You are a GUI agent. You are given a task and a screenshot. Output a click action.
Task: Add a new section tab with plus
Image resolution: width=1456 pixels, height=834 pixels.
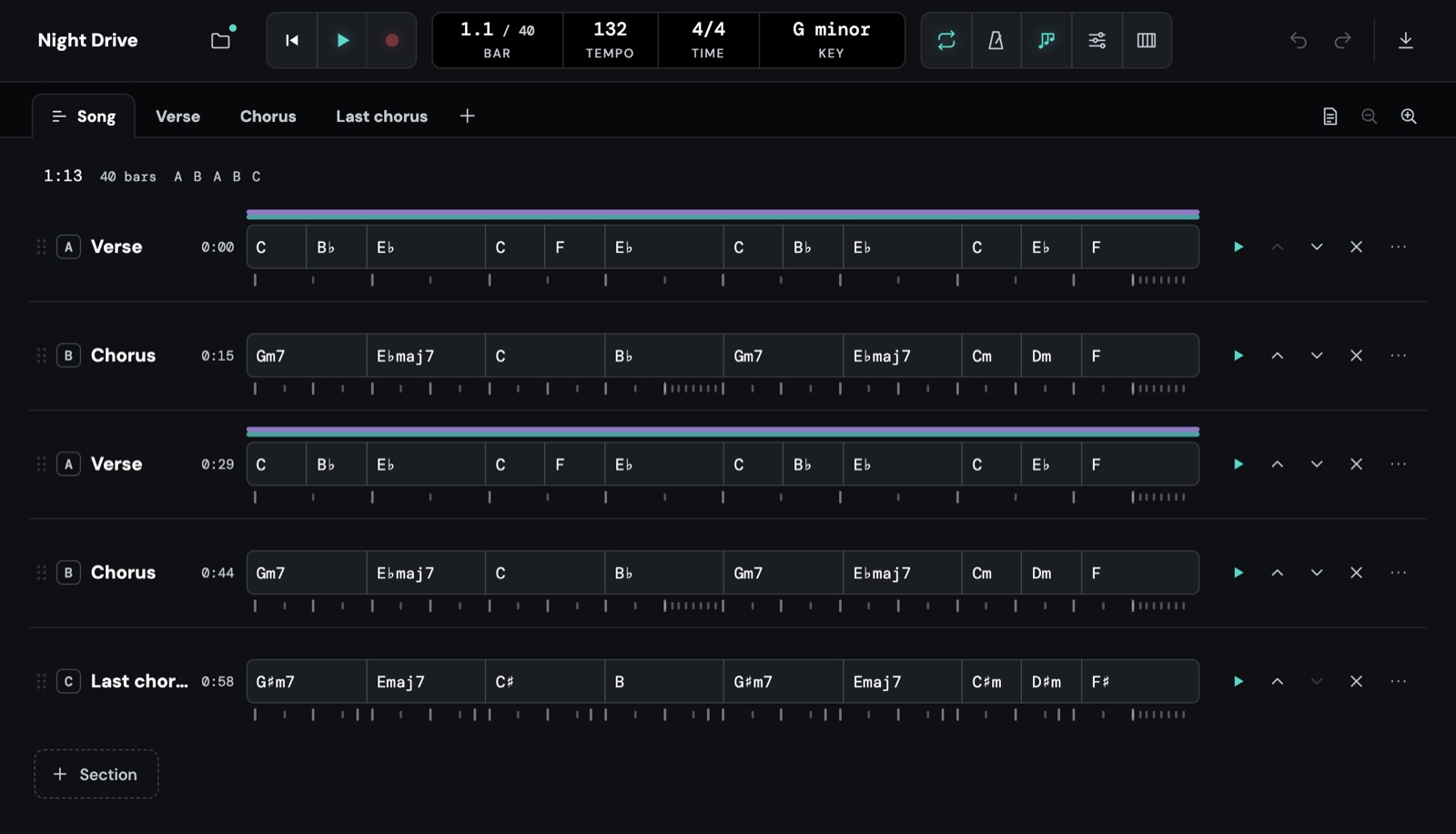468,116
